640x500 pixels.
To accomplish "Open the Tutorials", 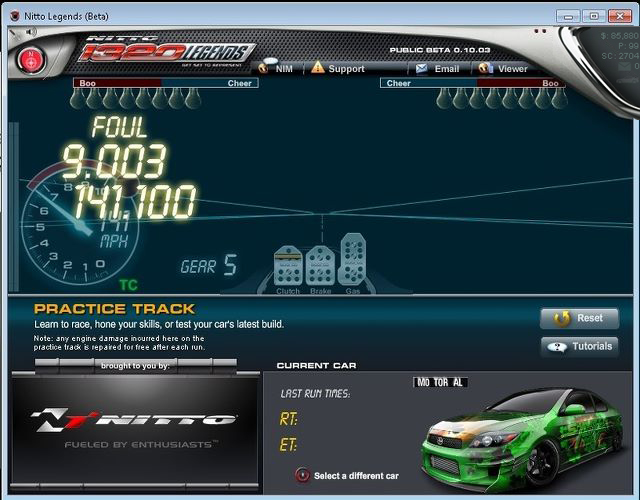I will click(580, 347).
